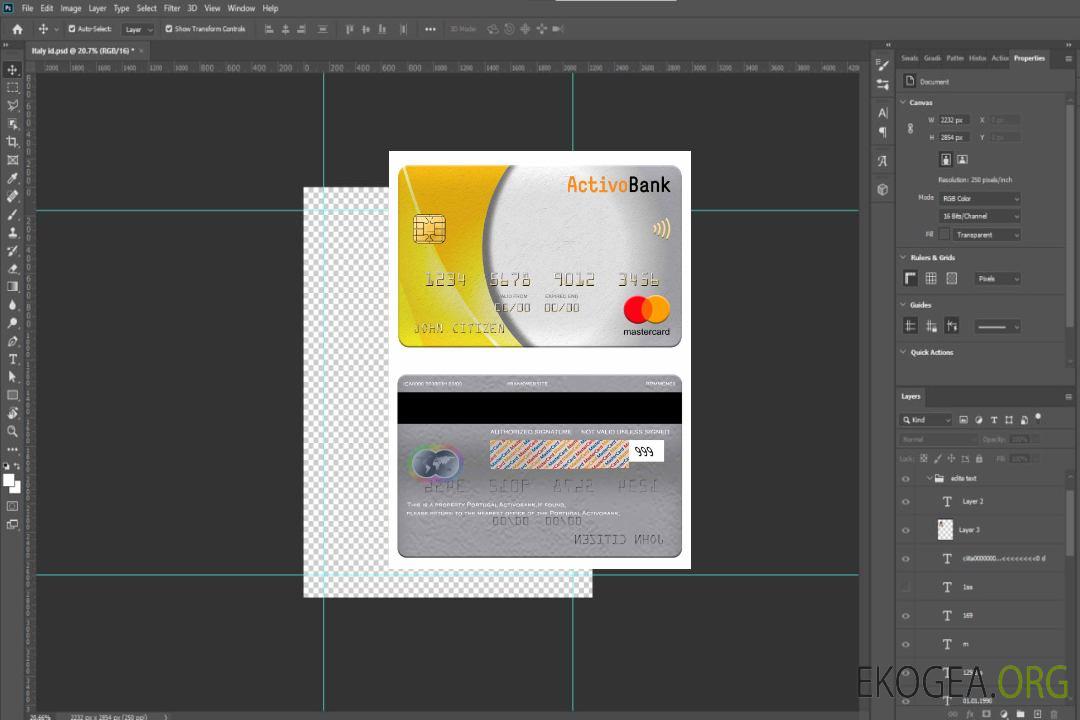
Task: Set canvas to portrait orientation
Action: 946,160
